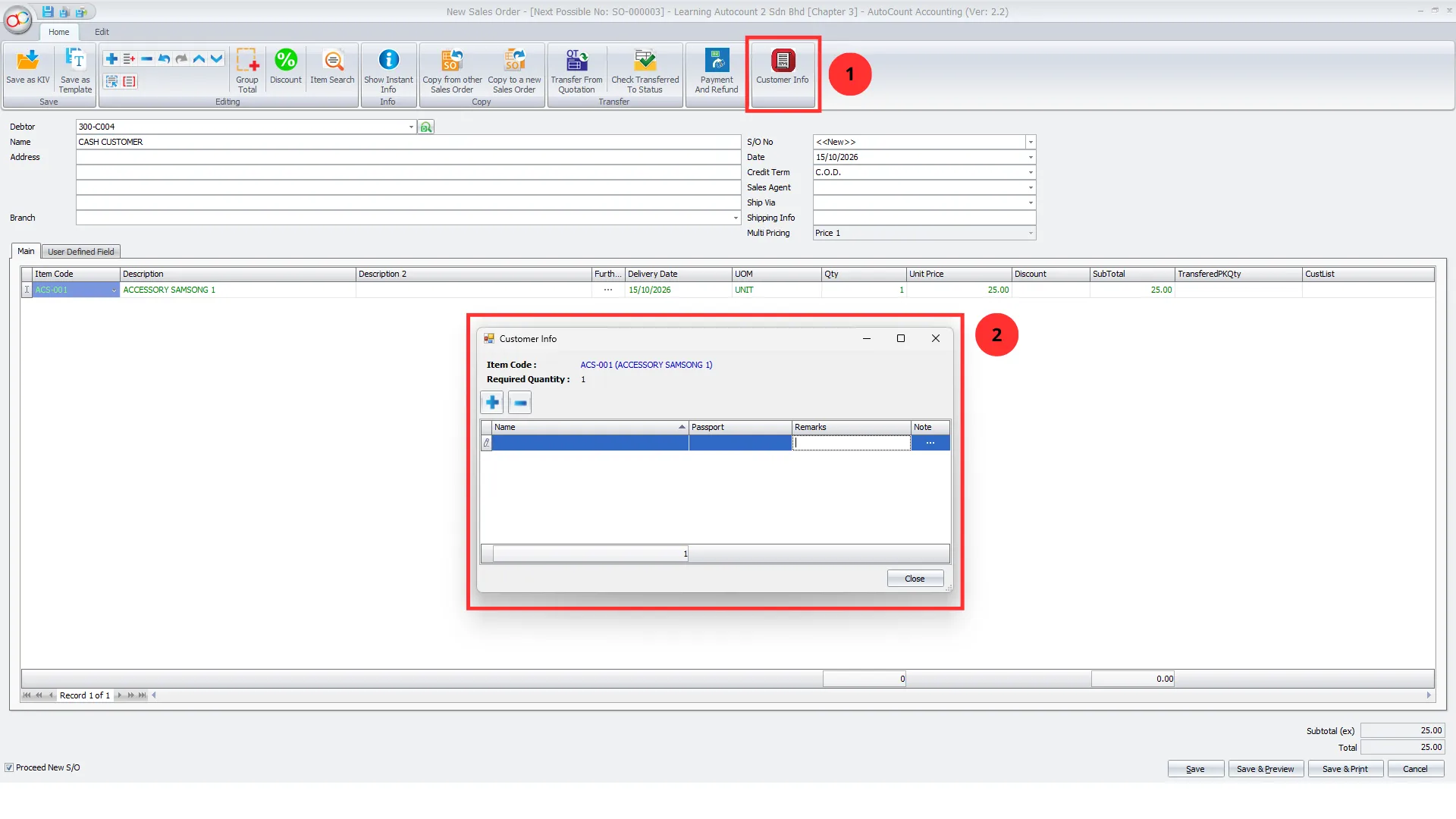Open the Item Code ACS-001 cell dropdown
Image resolution: width=1456 pixels, height=819 pixels.
pos(114,290)
